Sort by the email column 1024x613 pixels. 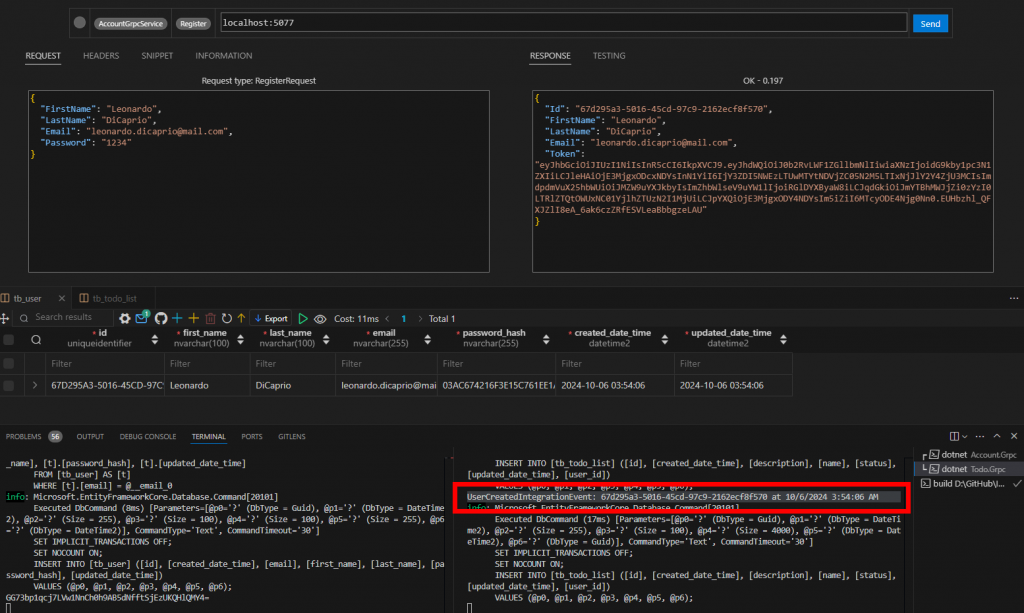pos(427,339)
